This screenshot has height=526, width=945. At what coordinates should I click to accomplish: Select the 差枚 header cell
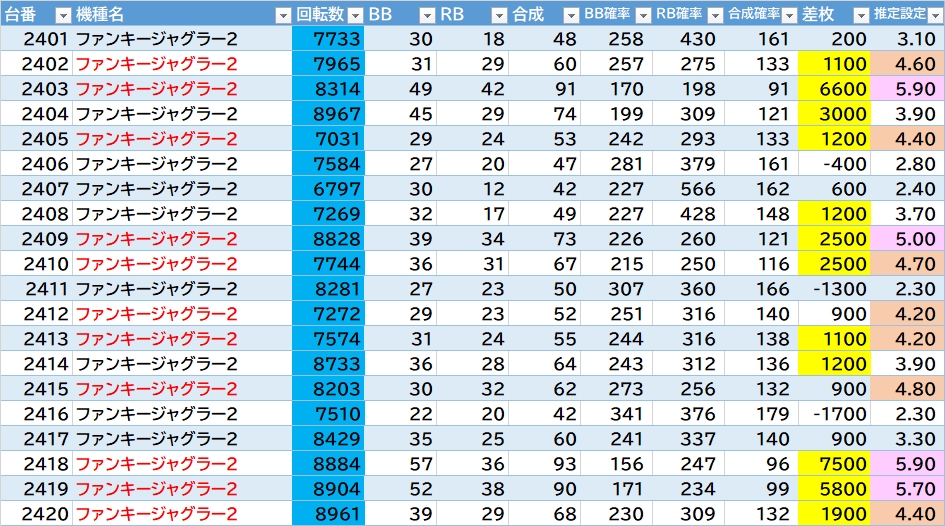click(834, 14)
